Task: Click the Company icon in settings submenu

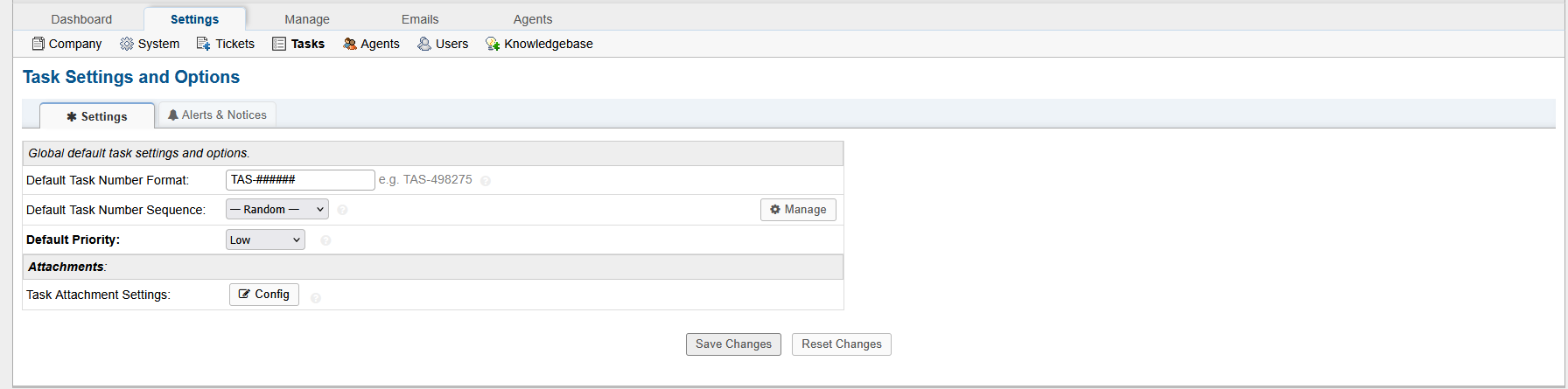Action: 38,44
